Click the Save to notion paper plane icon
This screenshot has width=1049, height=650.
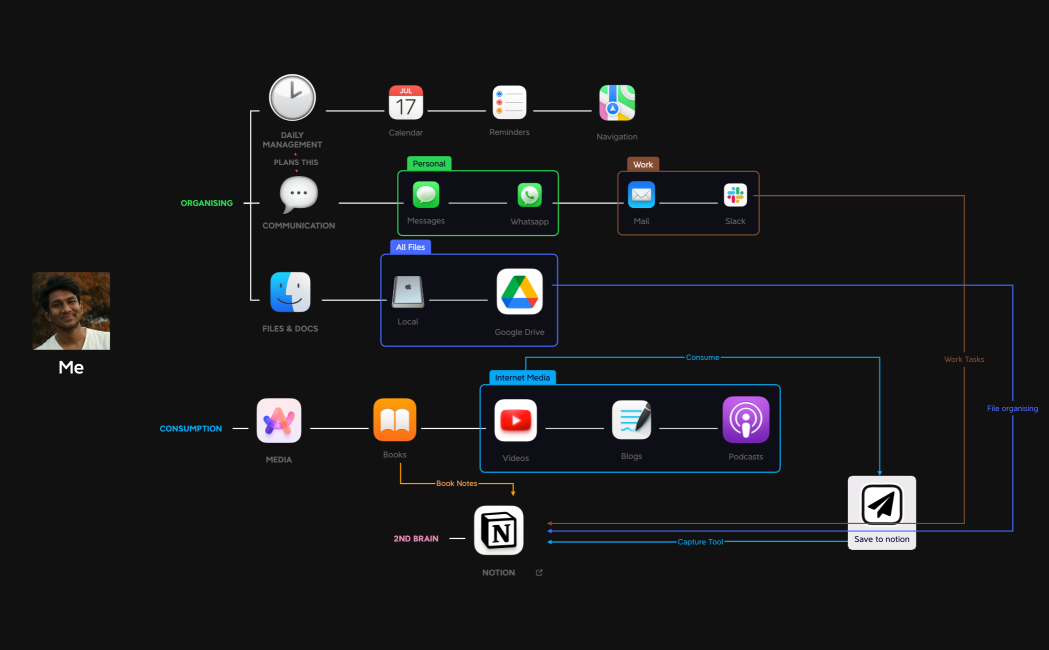pyautogui.click(x=881, y=504)
